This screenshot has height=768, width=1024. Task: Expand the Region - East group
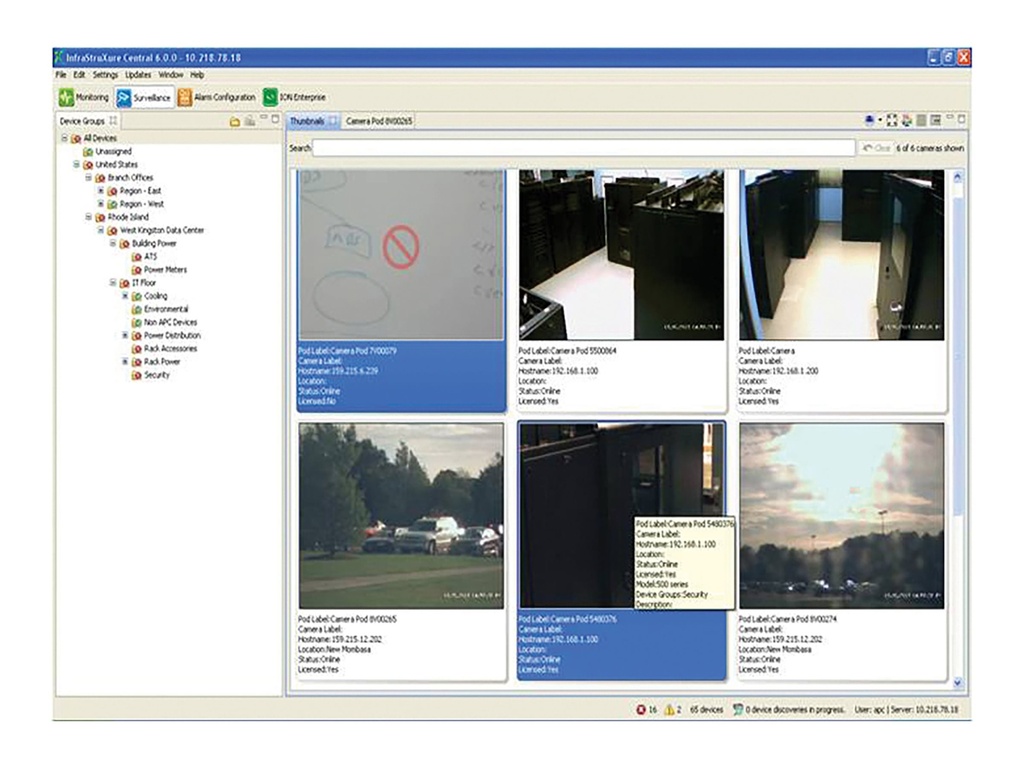pyautogui.click(x=100, y=190)
